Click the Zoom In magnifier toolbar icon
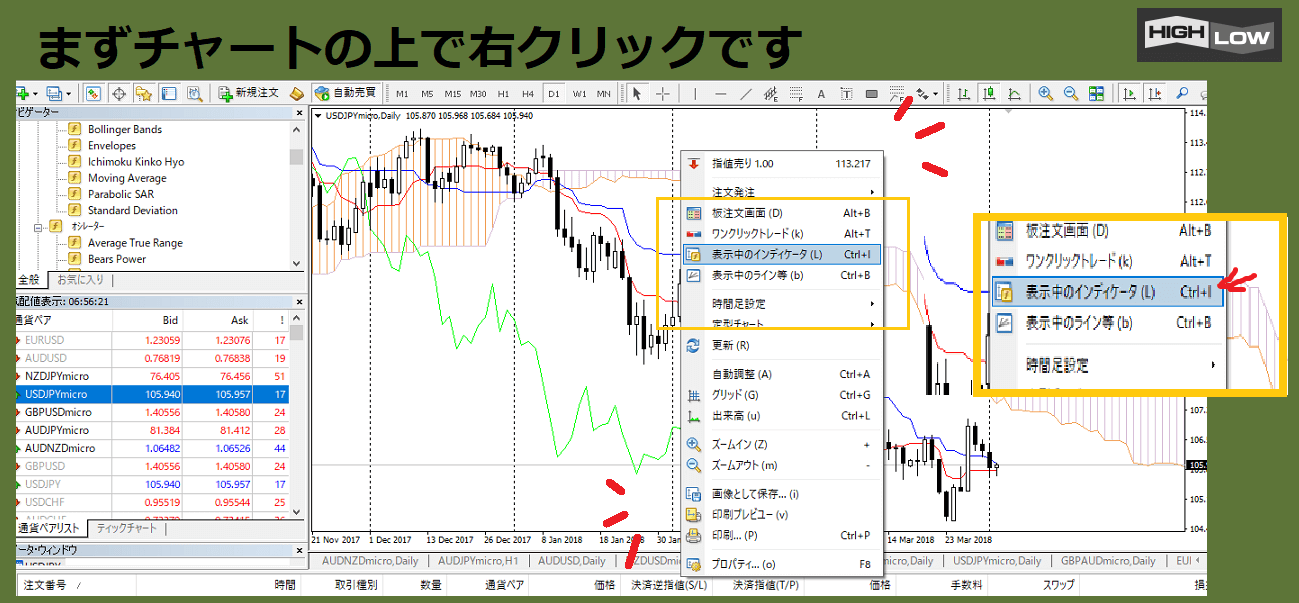1299x603 pixels. coord(1045,94)
